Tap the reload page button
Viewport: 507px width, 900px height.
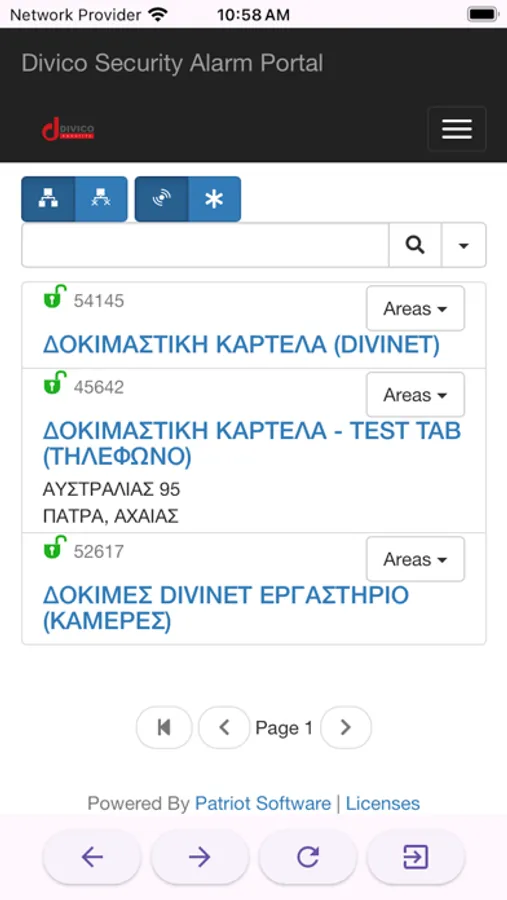coord(308,857)
